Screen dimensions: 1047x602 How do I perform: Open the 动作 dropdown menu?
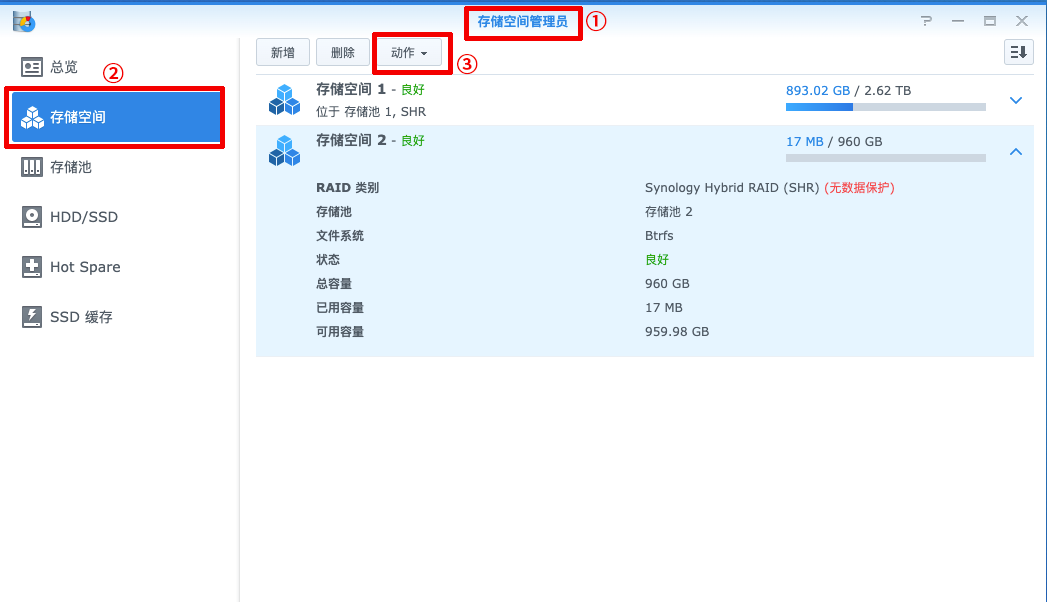coord(410,53)
